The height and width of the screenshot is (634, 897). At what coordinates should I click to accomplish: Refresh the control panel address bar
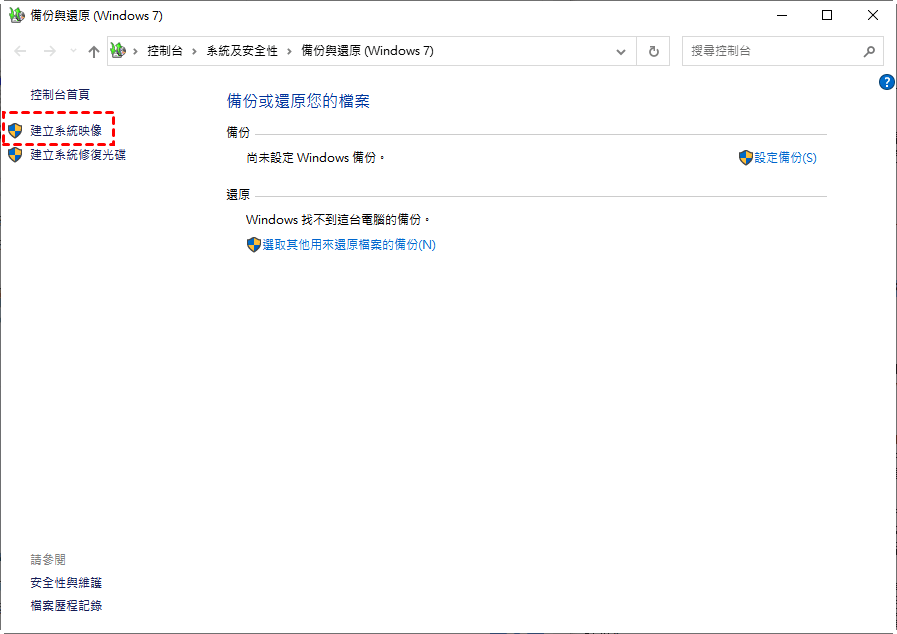(654, 51)
